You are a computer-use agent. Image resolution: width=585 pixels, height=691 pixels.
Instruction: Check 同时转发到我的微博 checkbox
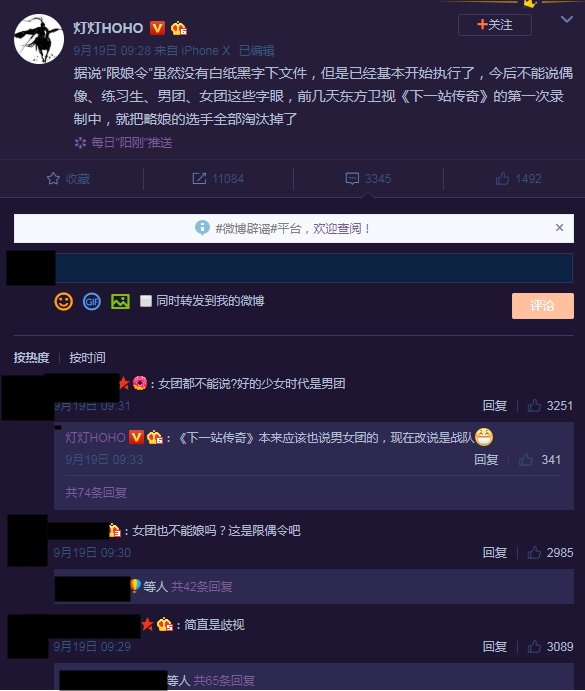(x=145, y=301)
